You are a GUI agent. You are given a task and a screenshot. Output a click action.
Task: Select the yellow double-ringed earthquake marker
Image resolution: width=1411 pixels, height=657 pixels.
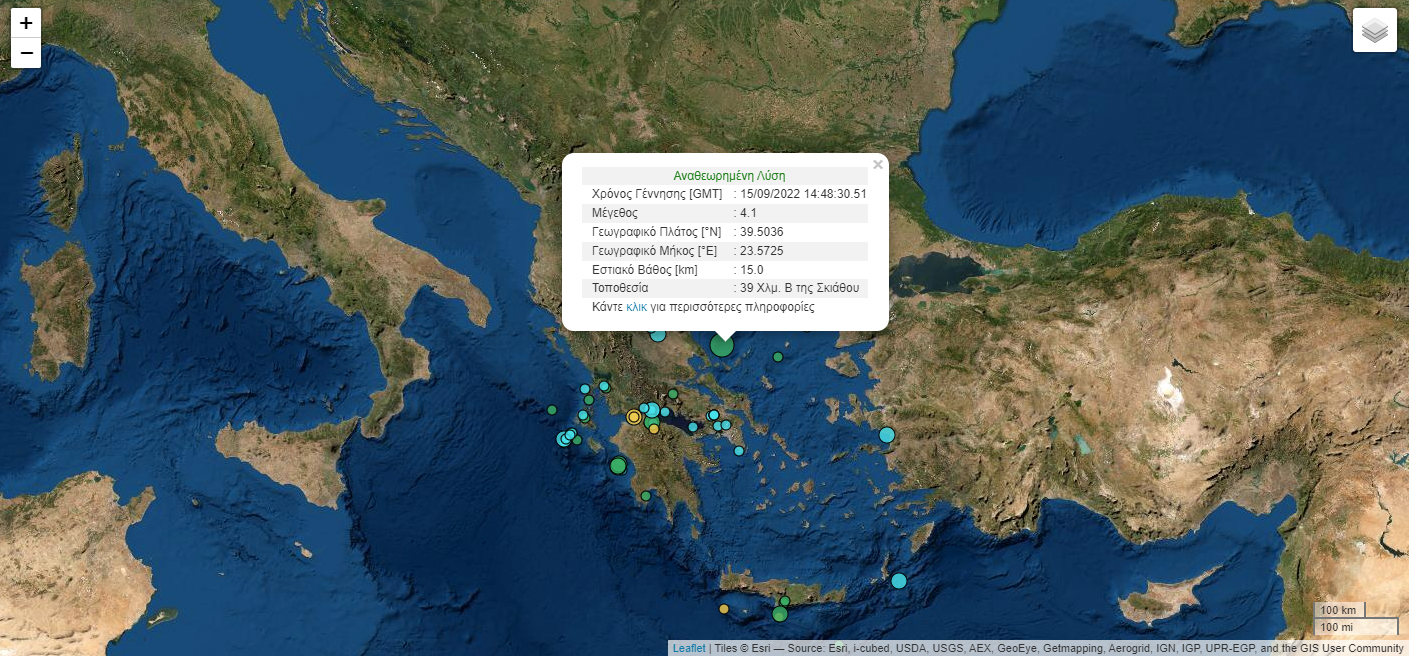[633, 416]
